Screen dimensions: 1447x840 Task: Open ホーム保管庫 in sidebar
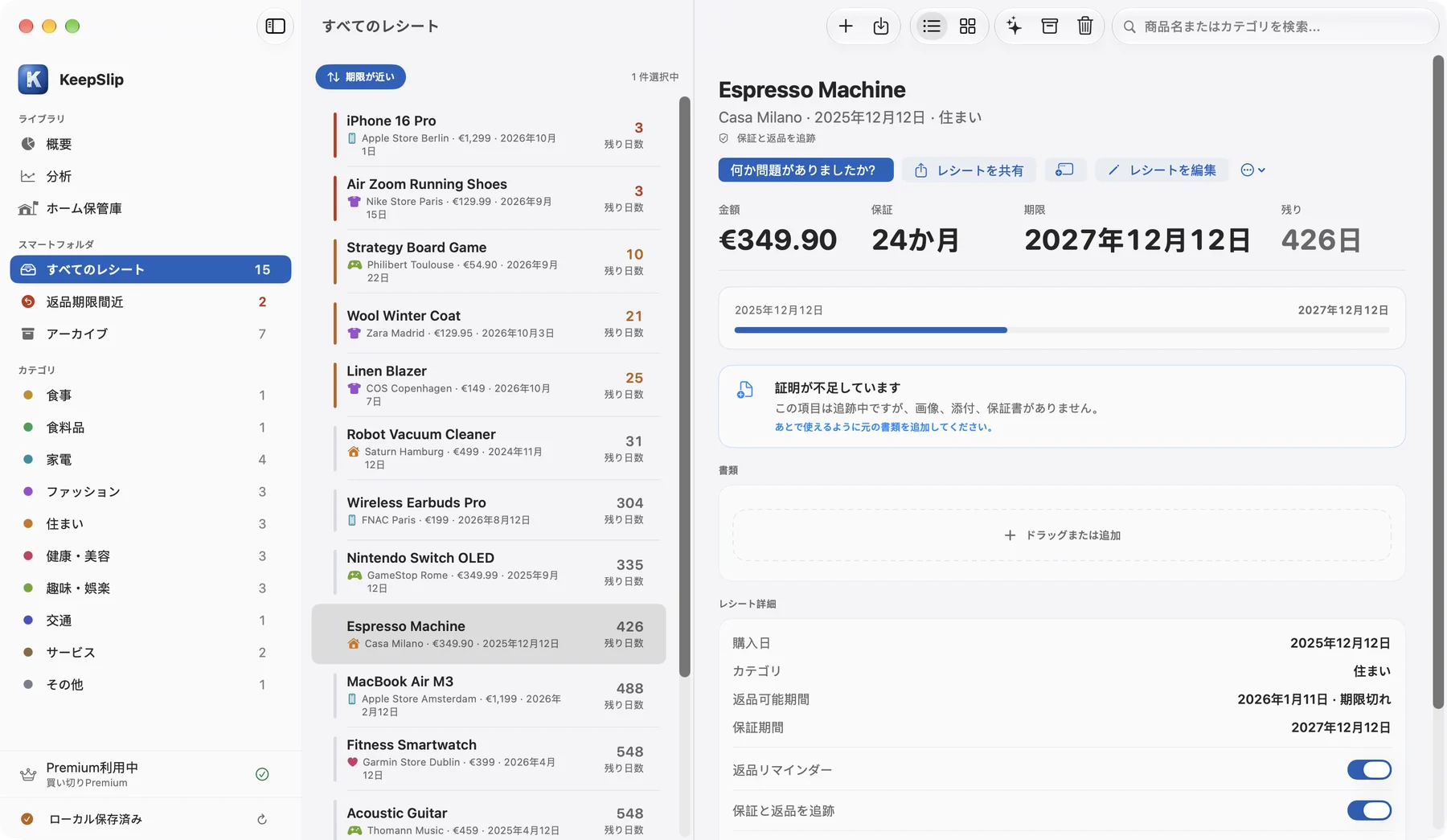coord(150,208)
